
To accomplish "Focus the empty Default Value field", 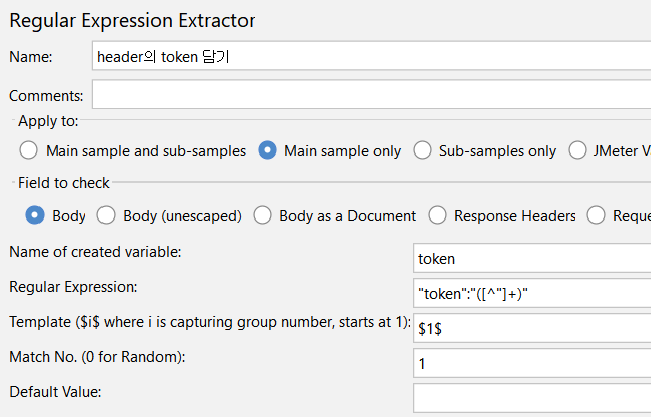I will pyautogui.click(x=530, y=397).
